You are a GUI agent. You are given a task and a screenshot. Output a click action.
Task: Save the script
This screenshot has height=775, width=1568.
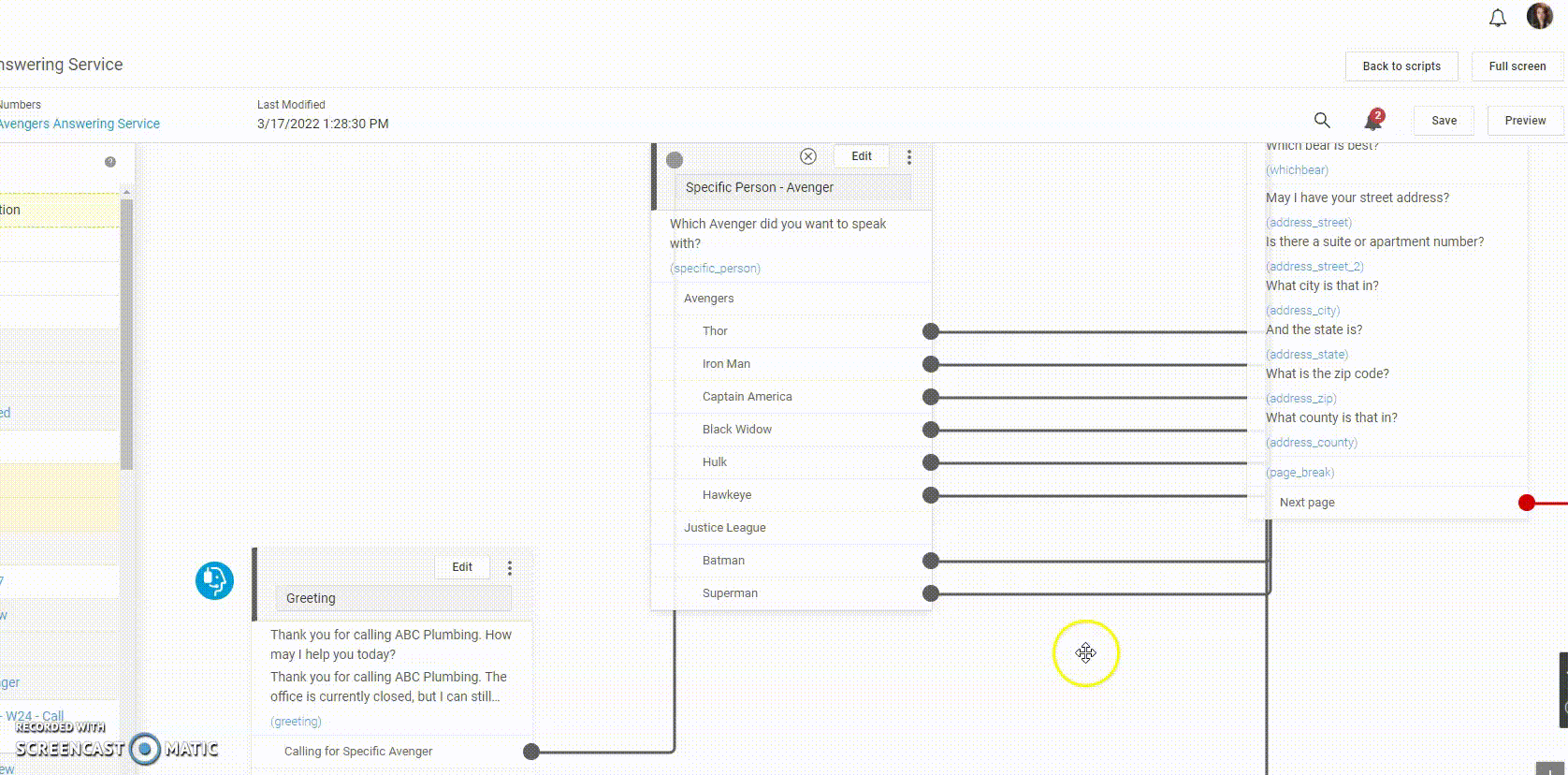pos(1444,121)
